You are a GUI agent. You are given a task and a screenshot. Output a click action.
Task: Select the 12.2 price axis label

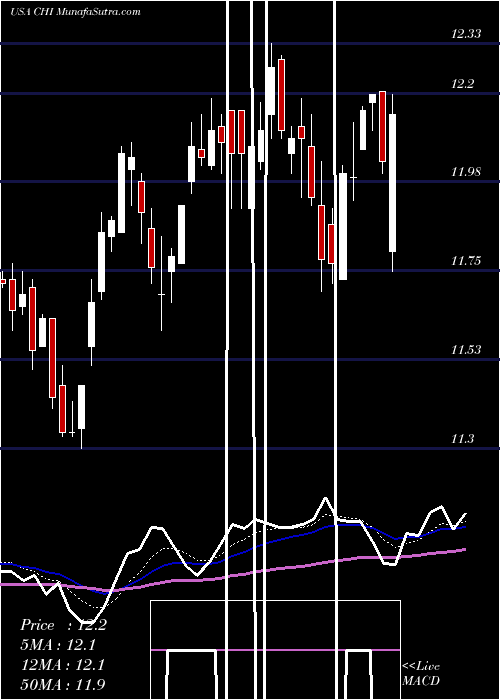(x=462, y=83)
